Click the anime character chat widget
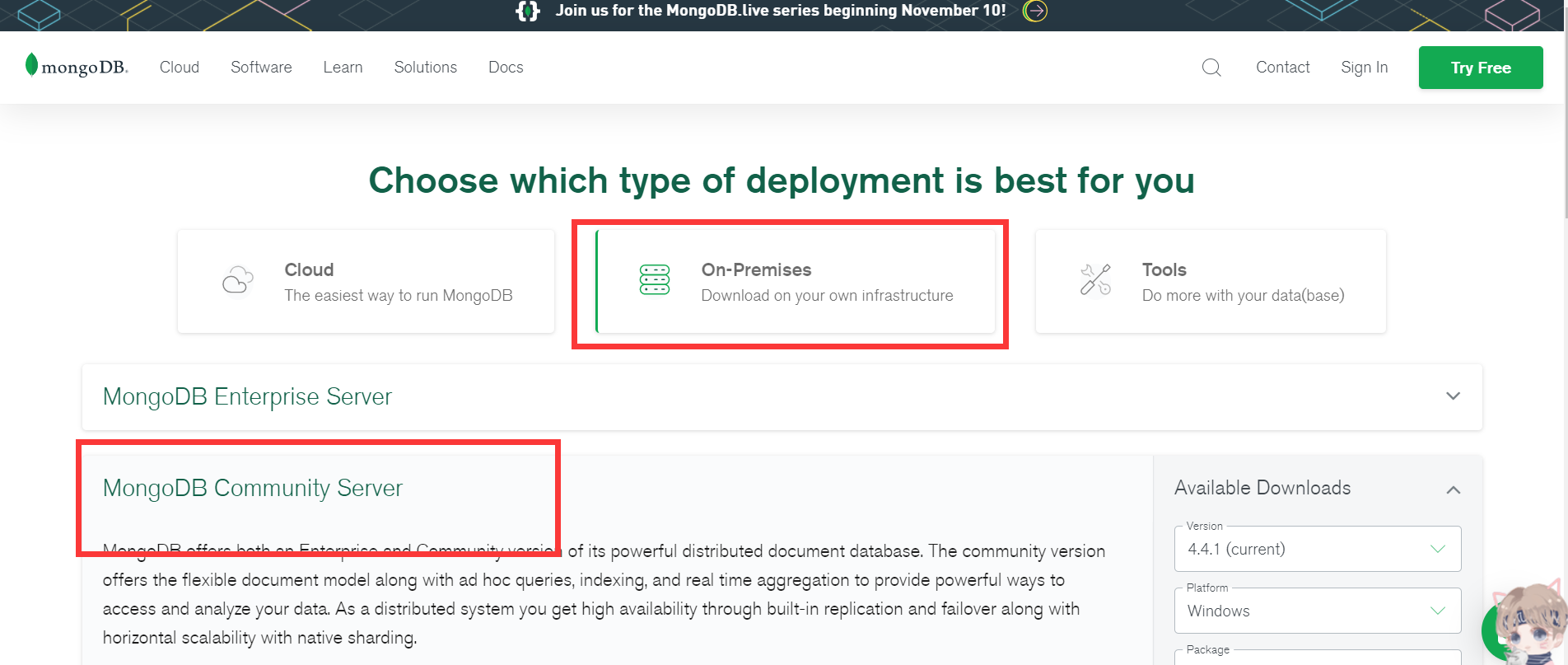Image resolution: width=1568 pixels, height=665 pixels. [1528, 624]
